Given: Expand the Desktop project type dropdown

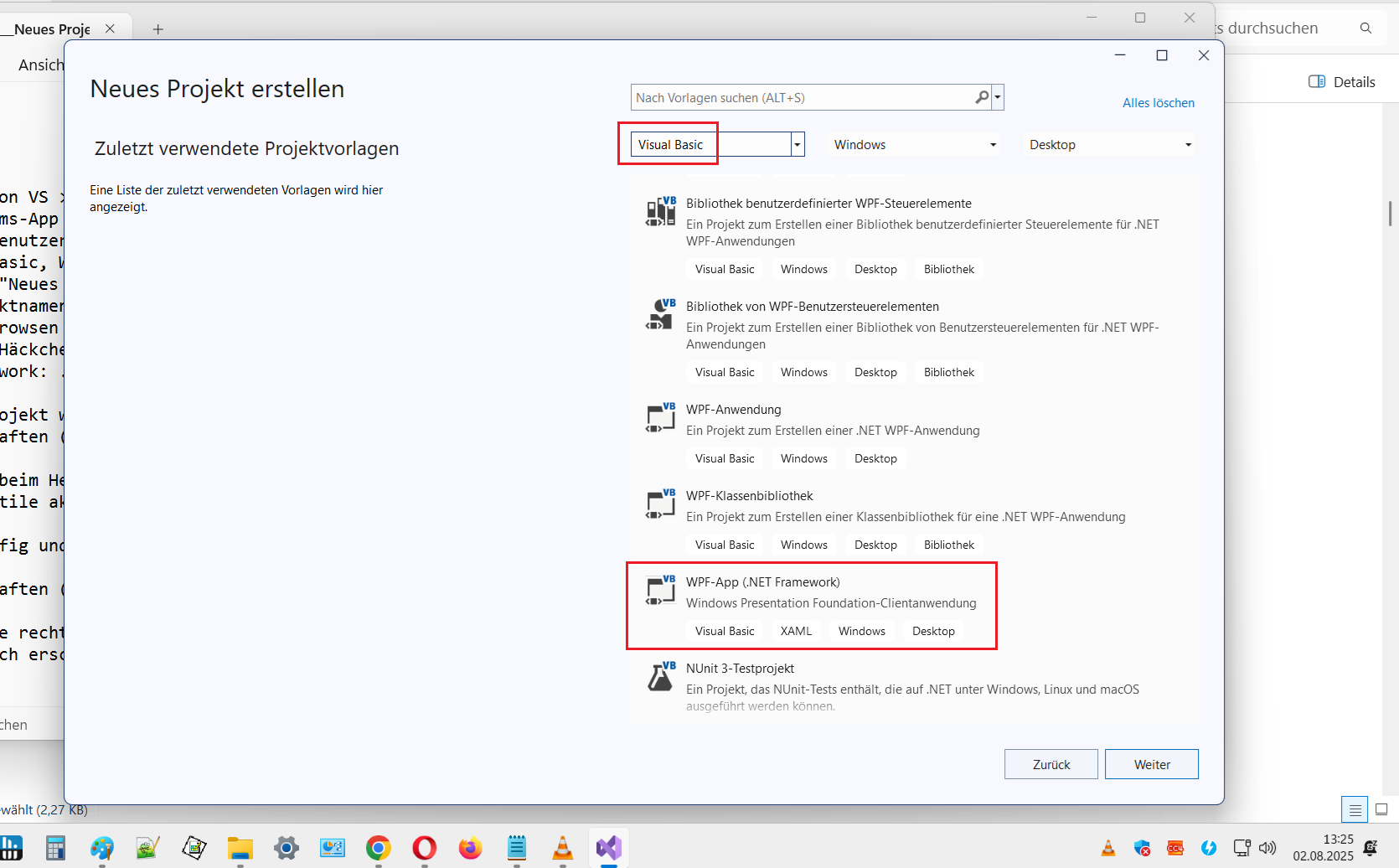Looking at the screenshot, I should click(1188, 145).
